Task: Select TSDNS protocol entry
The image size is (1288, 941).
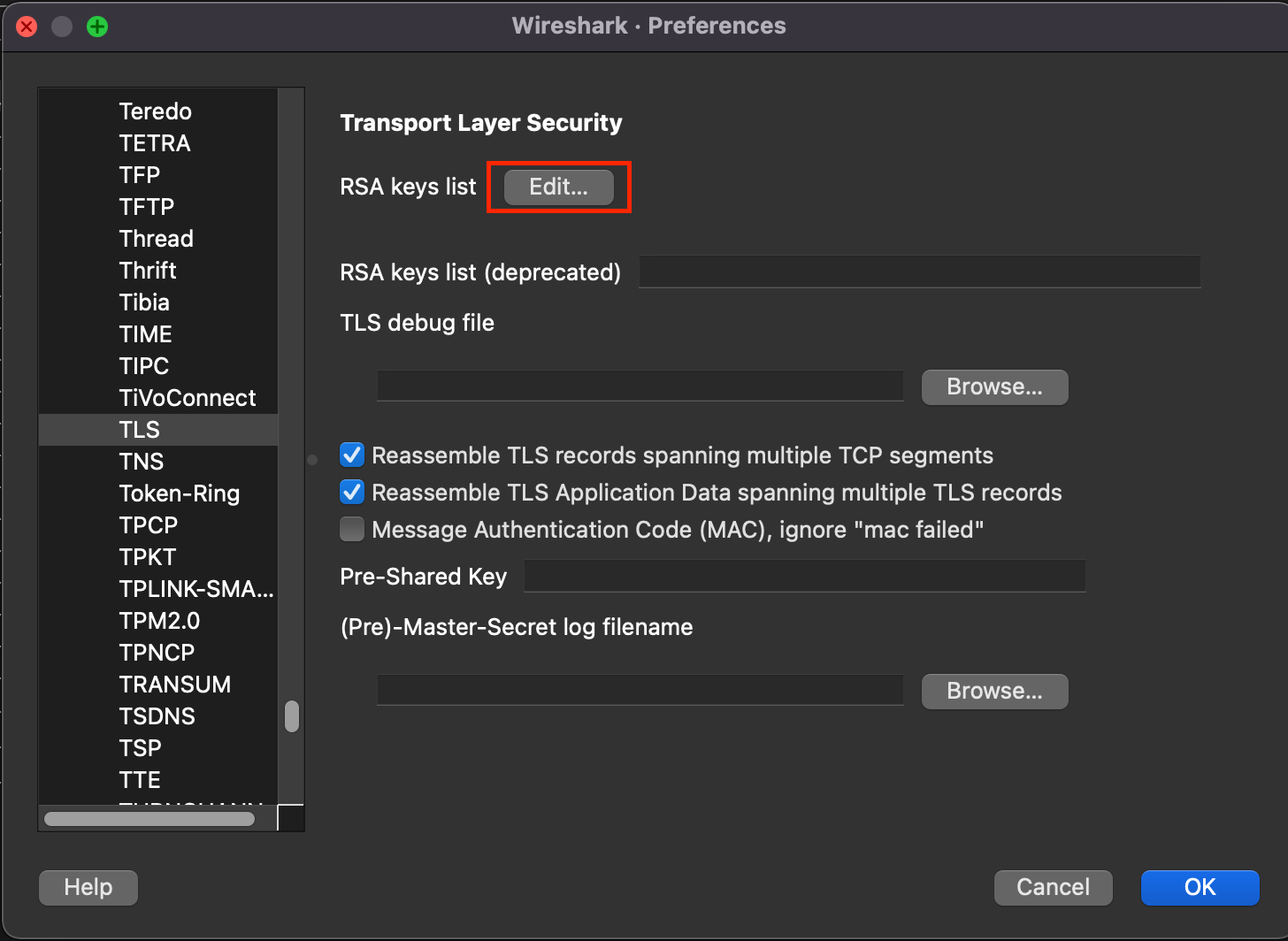Action: click(158, 716)
